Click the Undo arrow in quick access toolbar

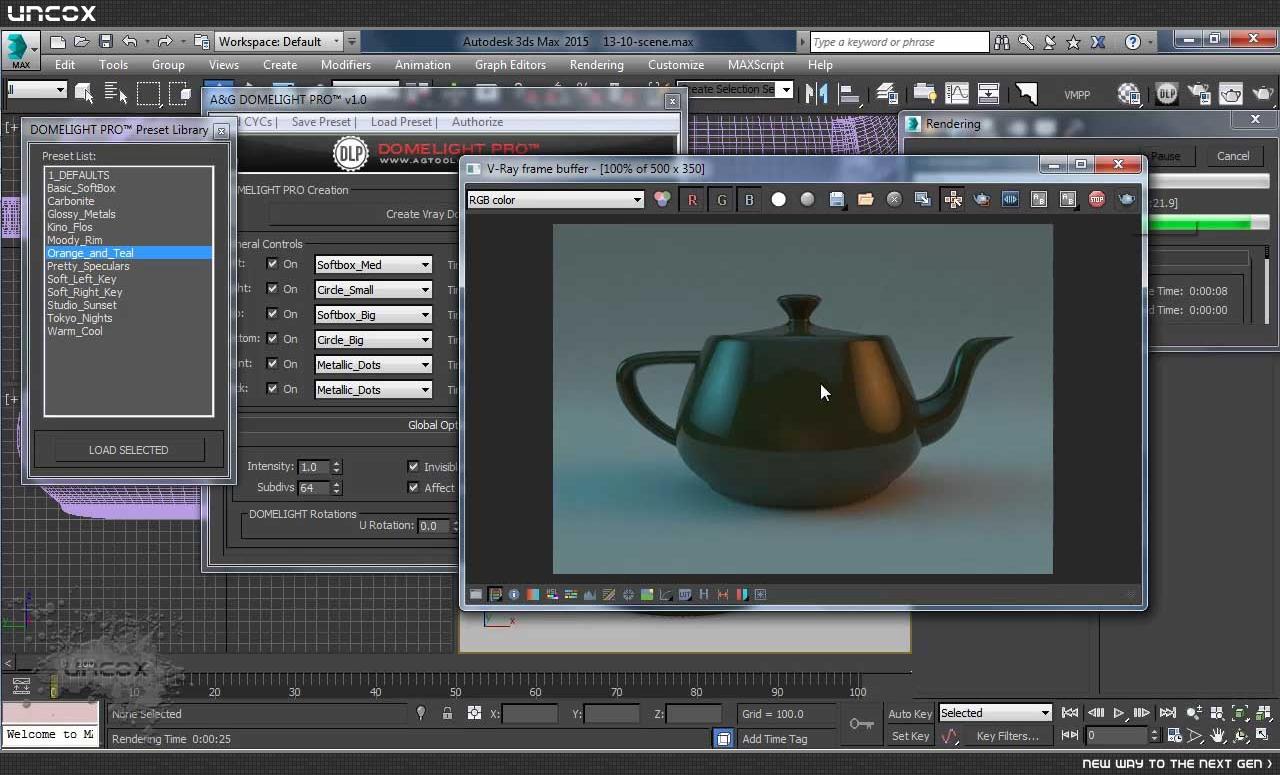[x=130, y=42]
